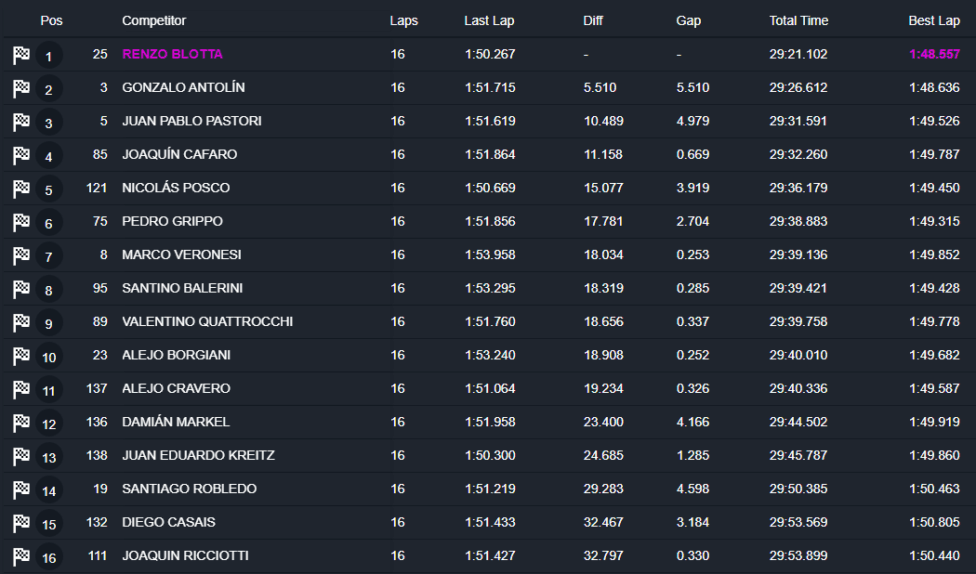Click the finish flag for Alejo Borgiani
The height and width of the screenshot is (574, 976).
pyautogui.click(x=21, y=356)
